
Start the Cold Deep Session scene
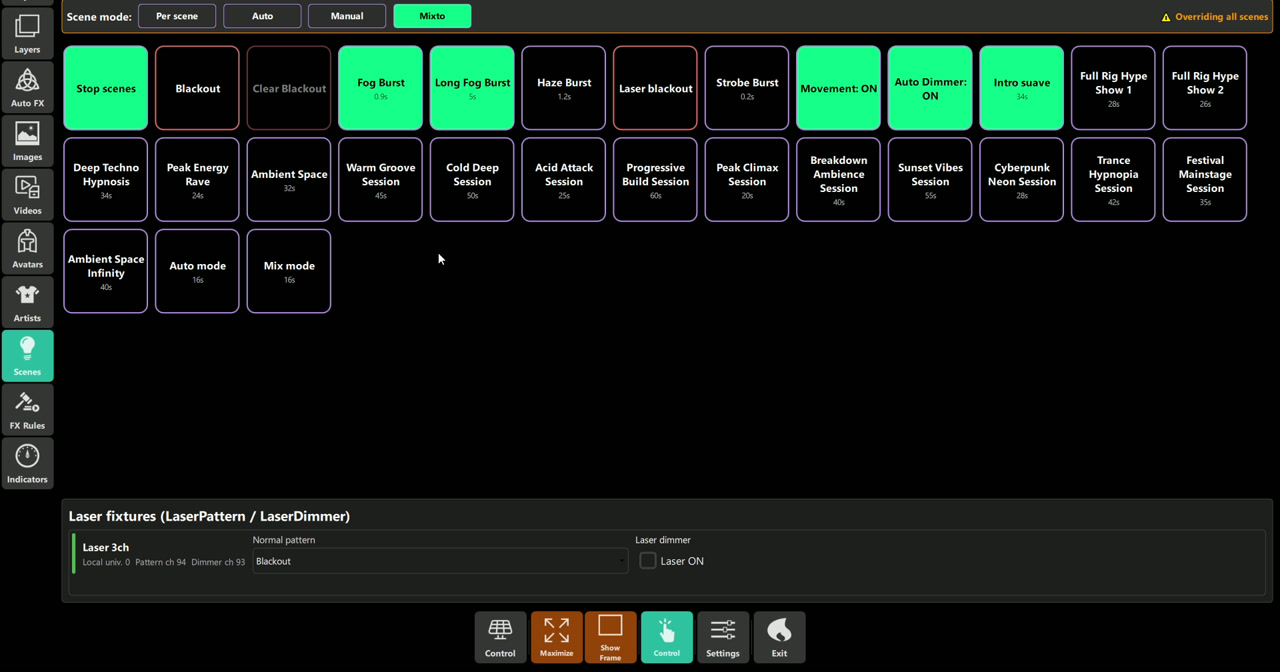pos(472,180)
